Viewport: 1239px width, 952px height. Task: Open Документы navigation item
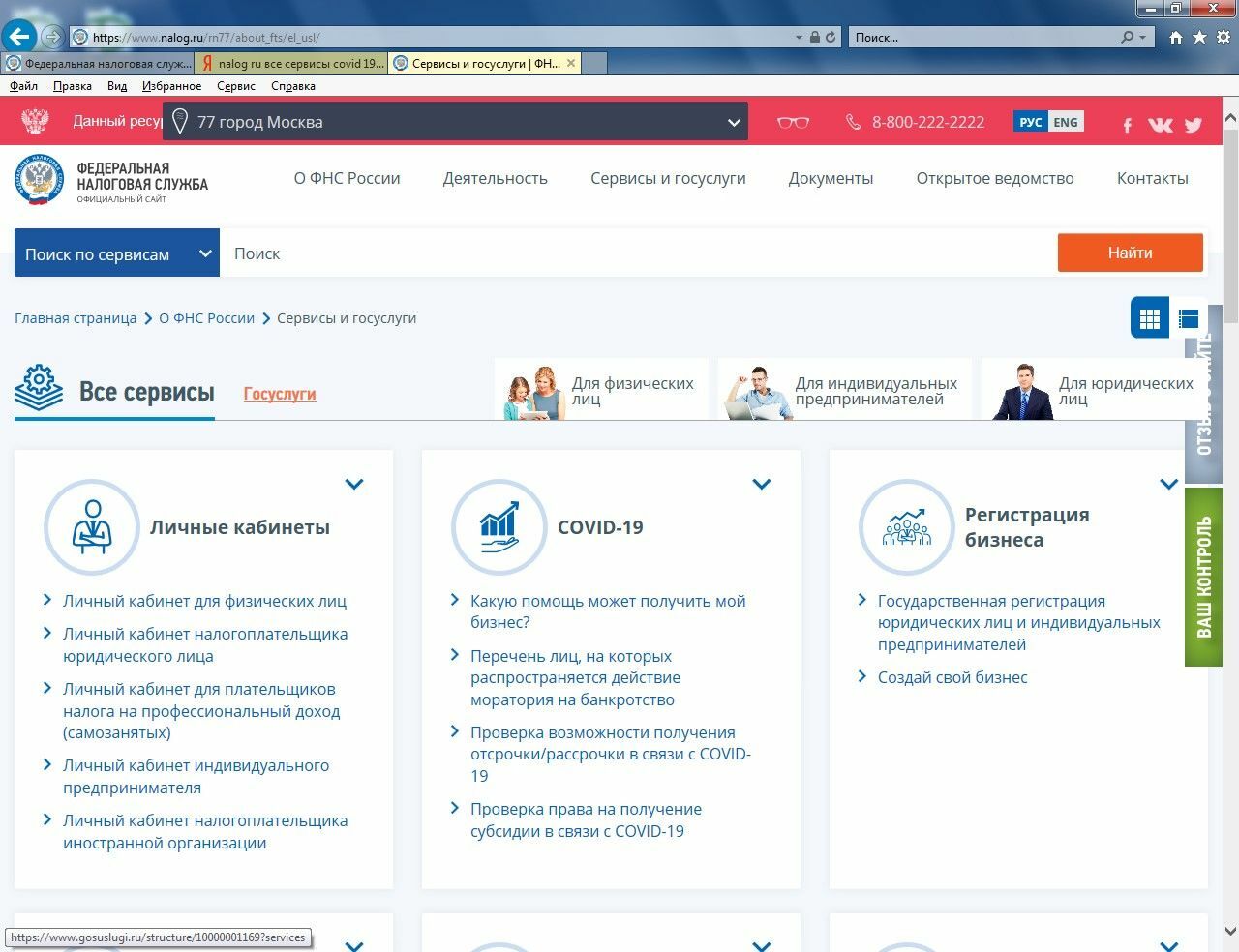(x=831, y=178)
